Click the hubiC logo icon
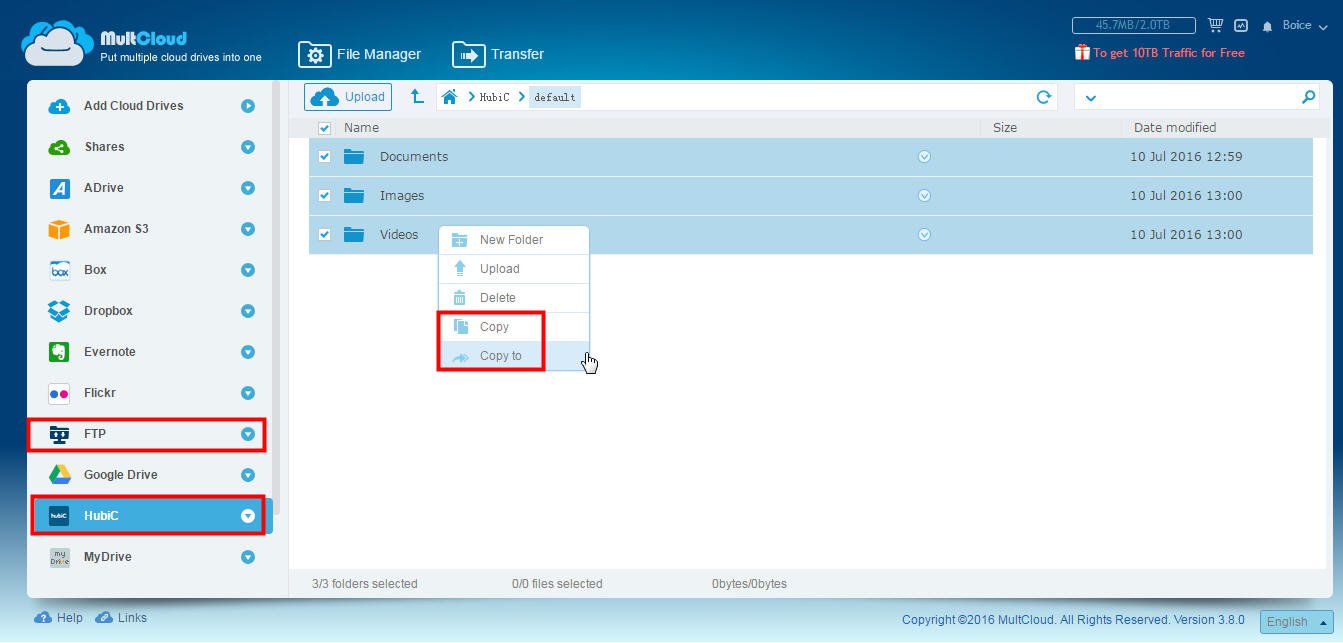 59,516
